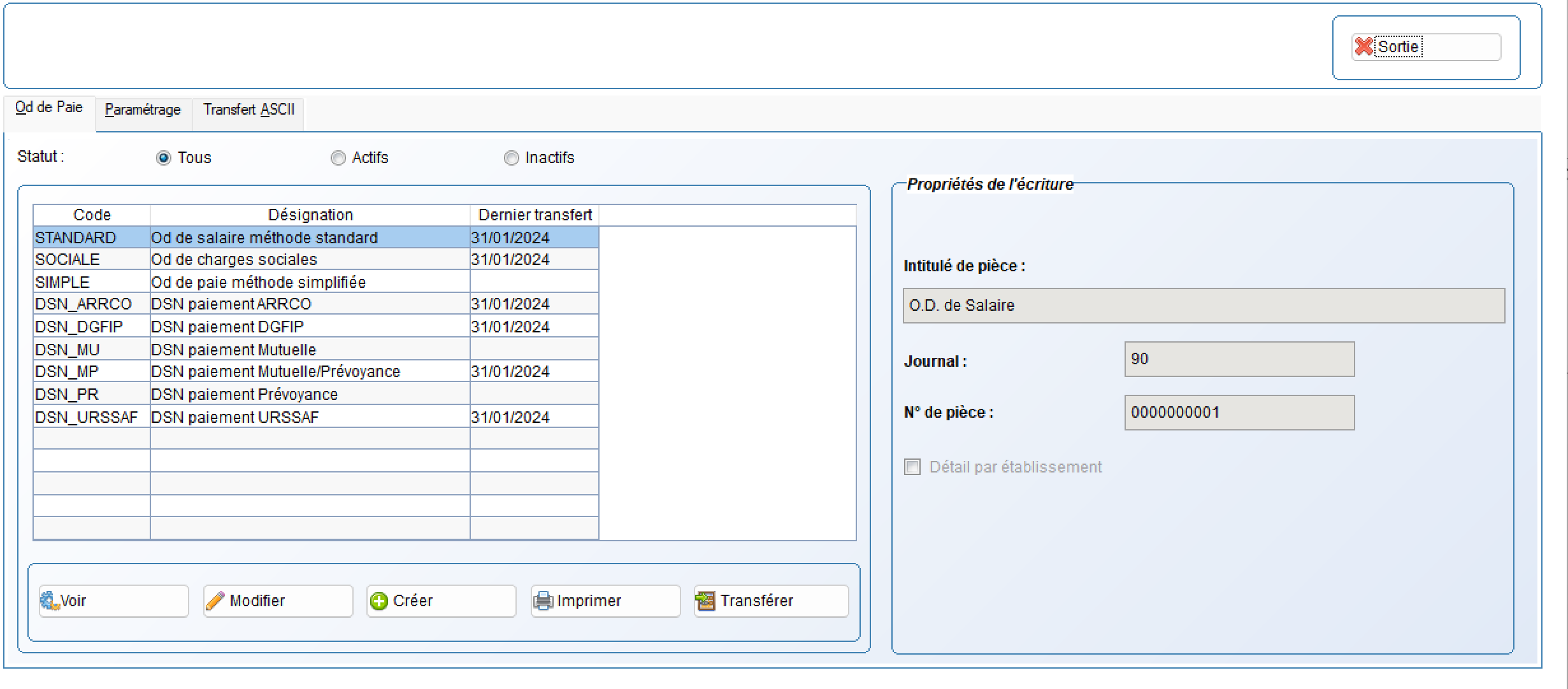This screenshot has height=689, width=1568.
Task: Select the DSN_PR row code
Action: [92, 394]
